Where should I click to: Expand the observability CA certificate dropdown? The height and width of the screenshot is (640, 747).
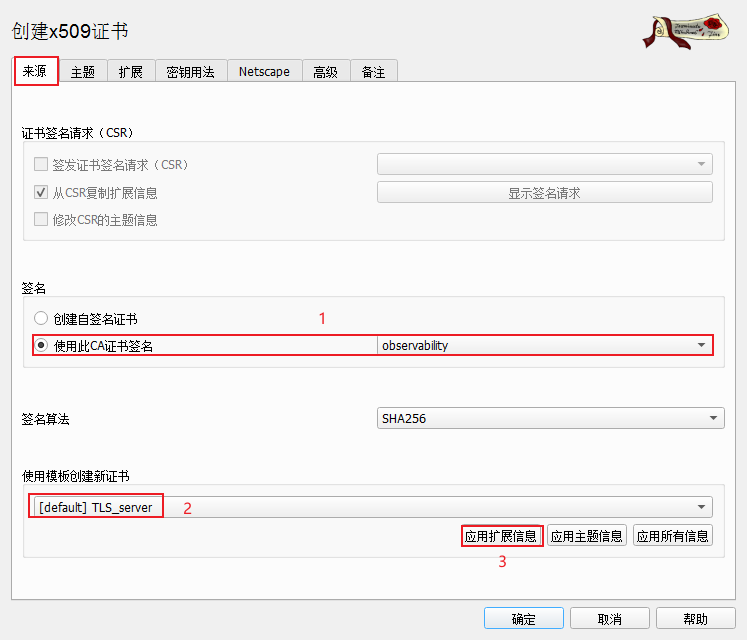tap(544, 346)
